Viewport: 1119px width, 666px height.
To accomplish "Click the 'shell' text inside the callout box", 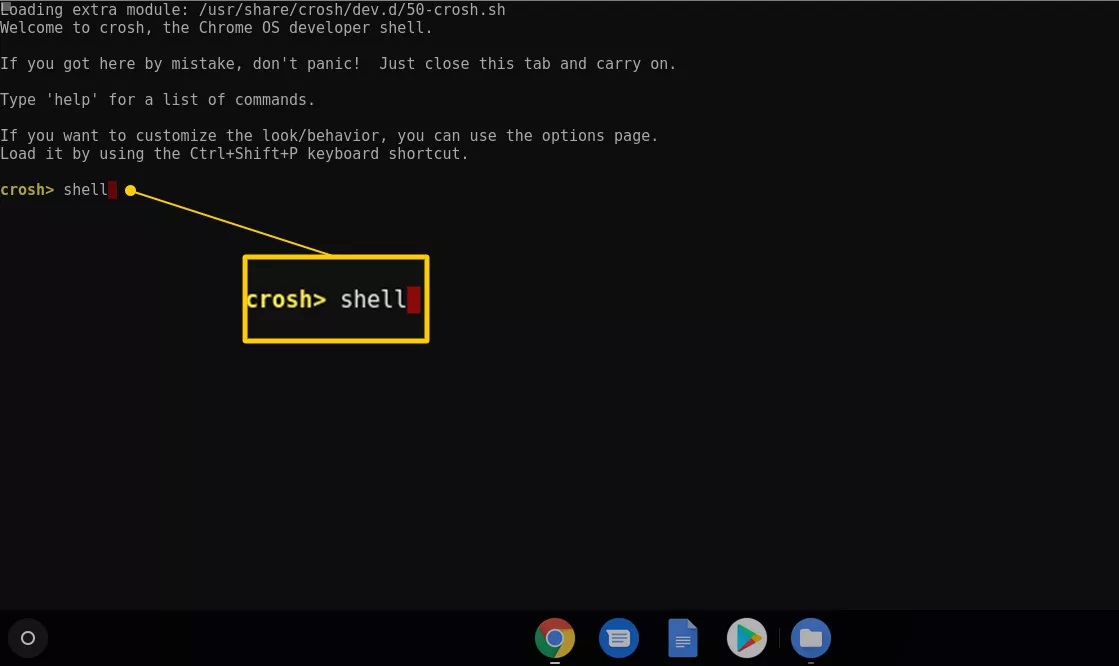I will pyautogui.click(x=373, y=300).
